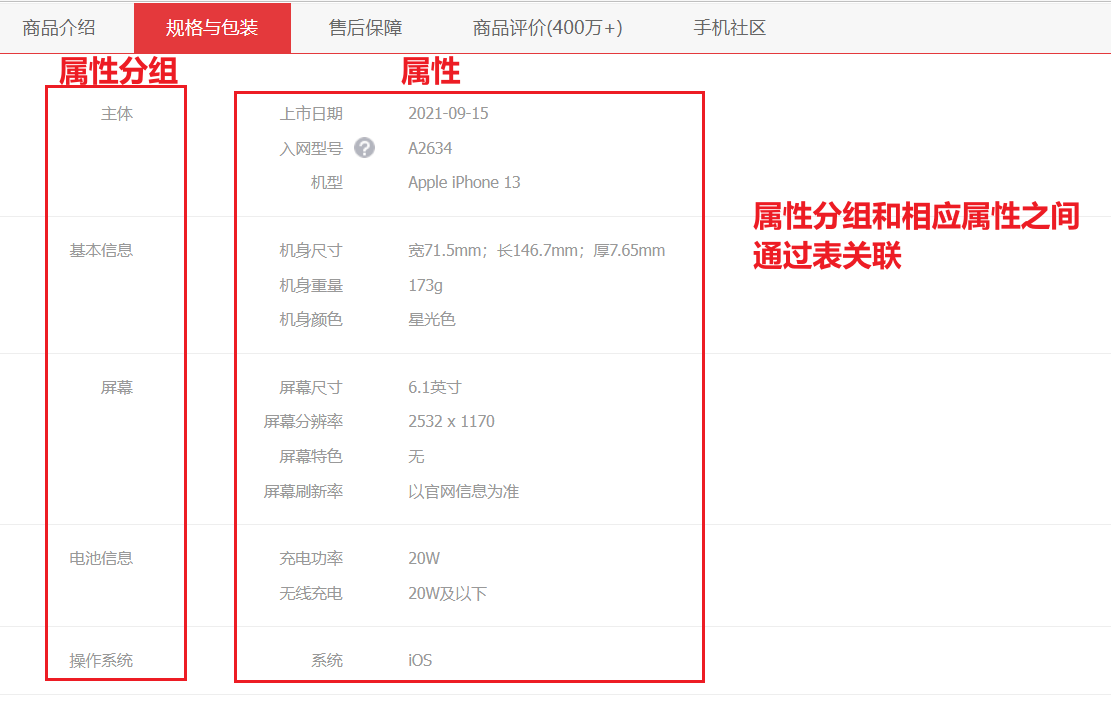The image size is (1111, 715).
Task: Click the 上市日期 attribute name
Action: 311,113
